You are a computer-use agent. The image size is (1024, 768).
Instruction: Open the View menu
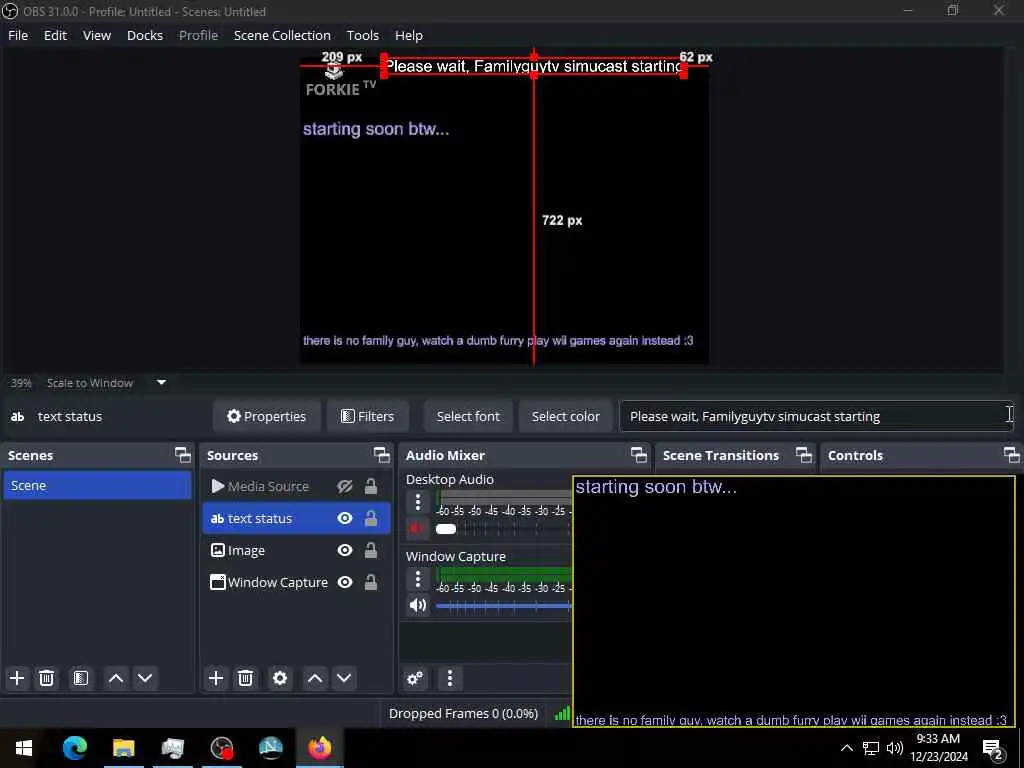[x=97, y=35]
